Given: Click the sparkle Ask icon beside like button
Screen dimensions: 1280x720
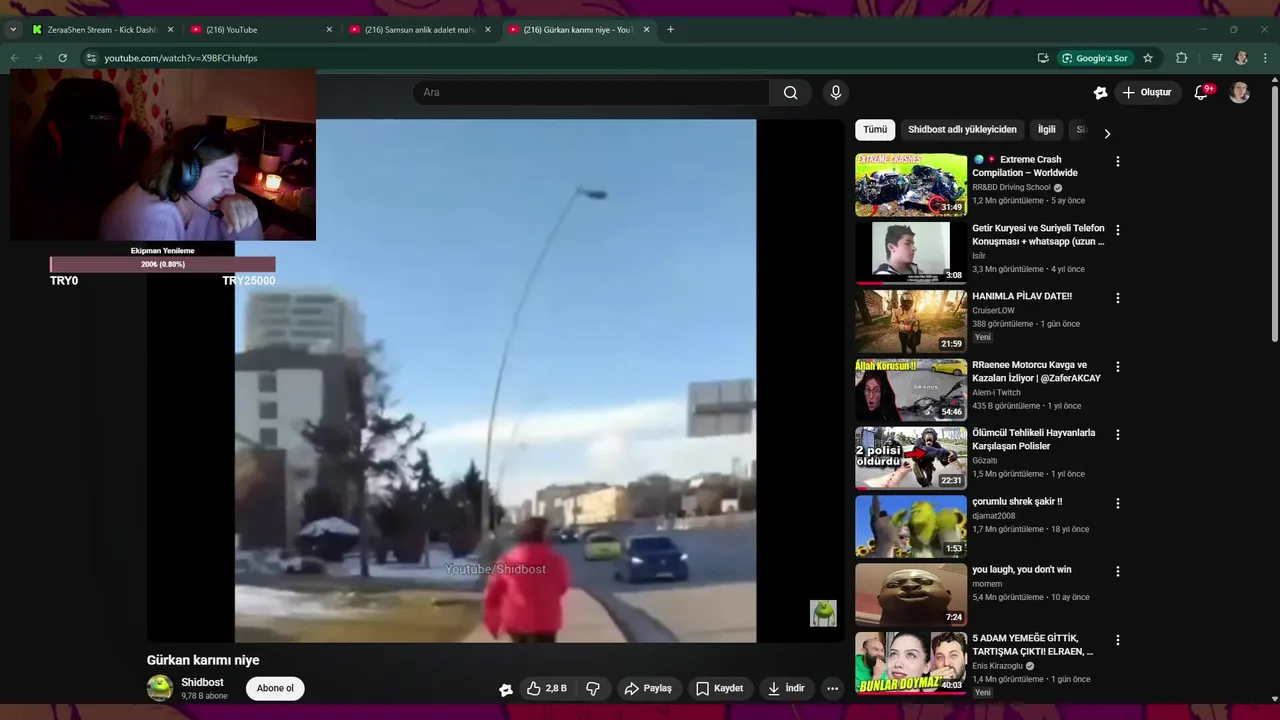Looking at the screenshot, I should (x=506, y=689).
